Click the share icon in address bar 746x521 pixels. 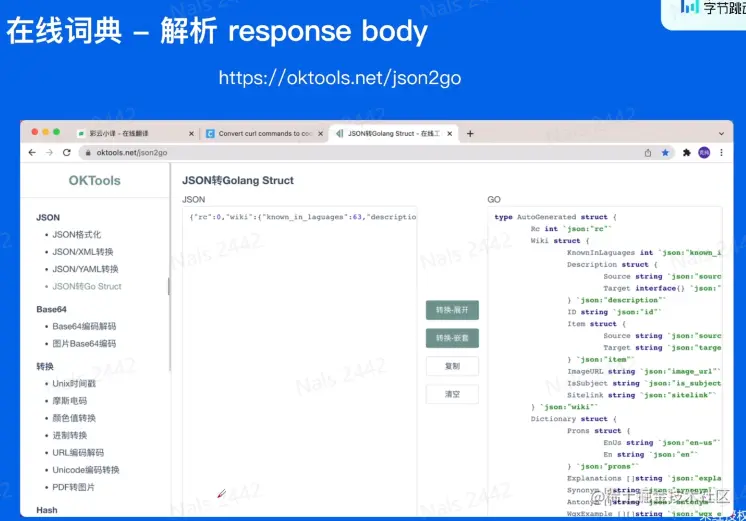[x=648, y=153]
